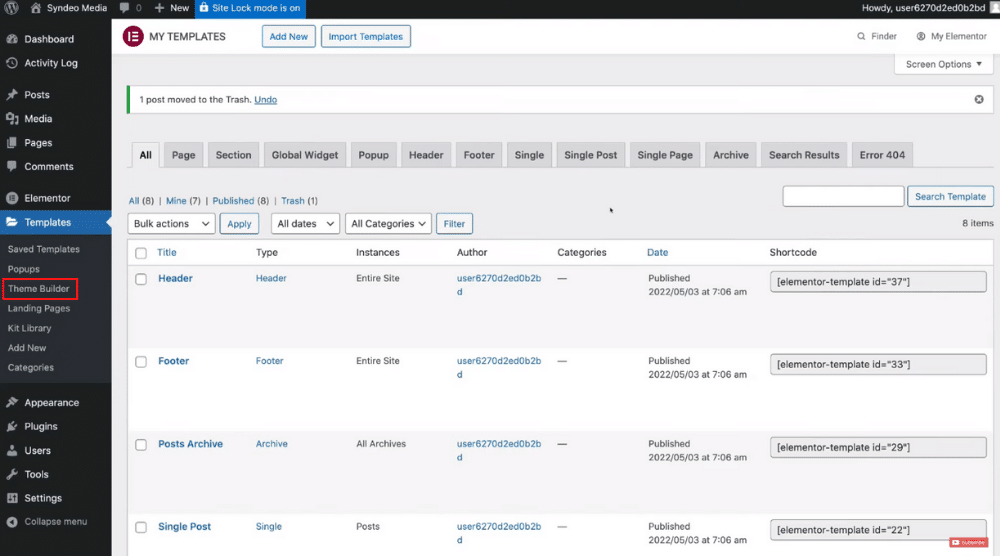Open the All Categories dropdown

click(x=388, y=224)
